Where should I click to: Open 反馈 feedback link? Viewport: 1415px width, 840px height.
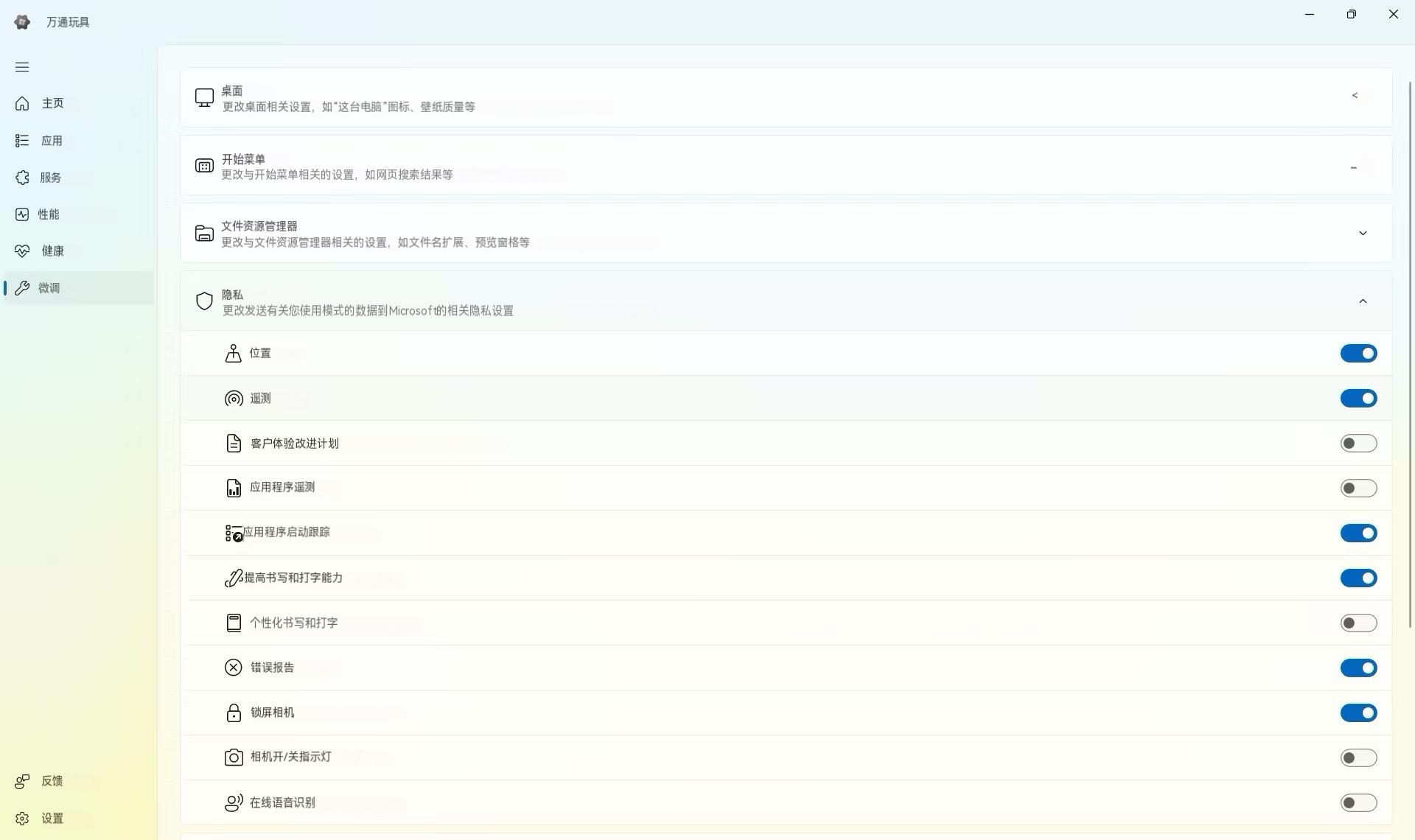click(51, 781)
